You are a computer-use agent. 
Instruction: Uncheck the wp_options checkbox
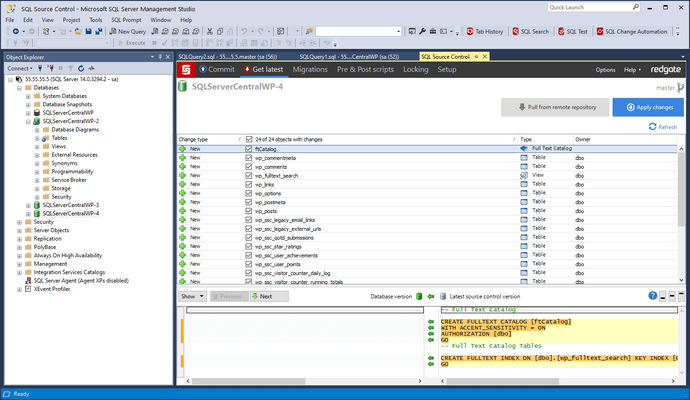pos(249,193)
